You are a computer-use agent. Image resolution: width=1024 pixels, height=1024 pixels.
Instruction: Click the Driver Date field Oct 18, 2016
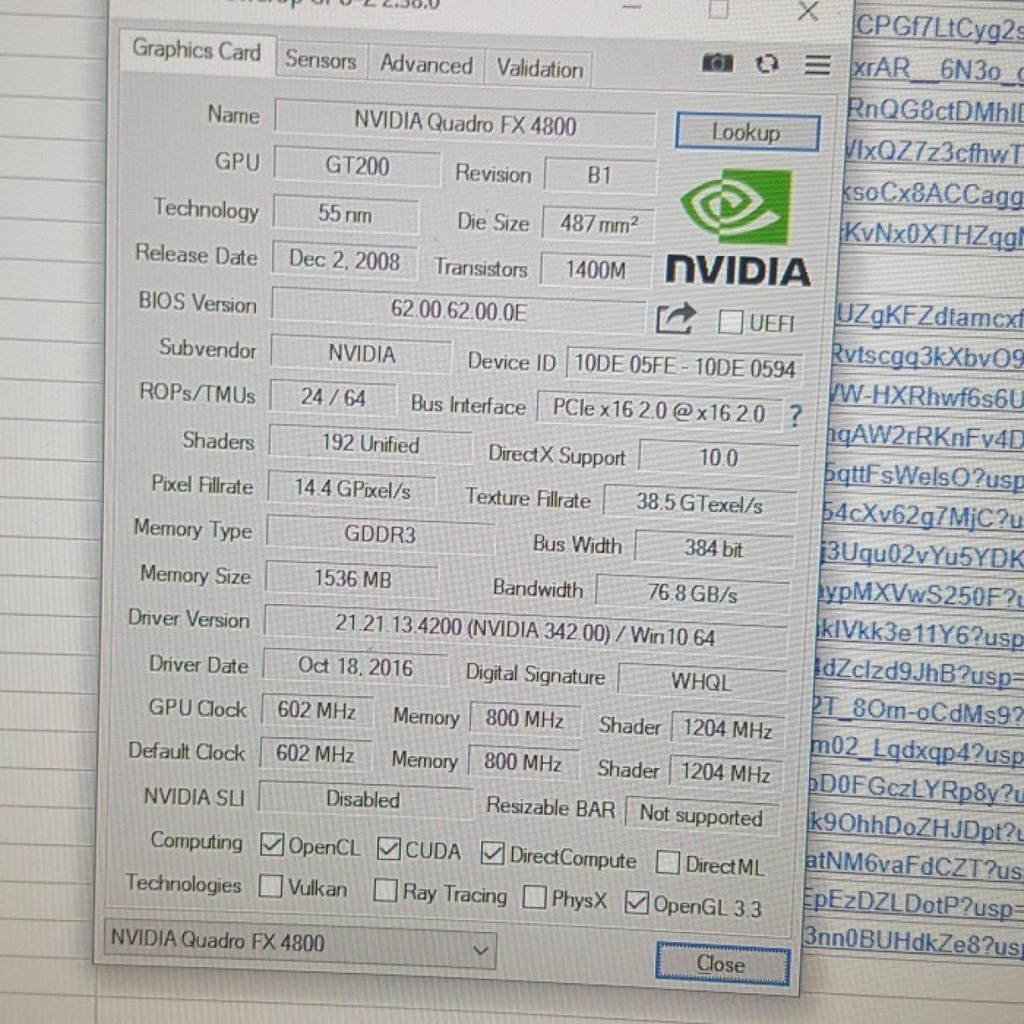pos(355,667)
